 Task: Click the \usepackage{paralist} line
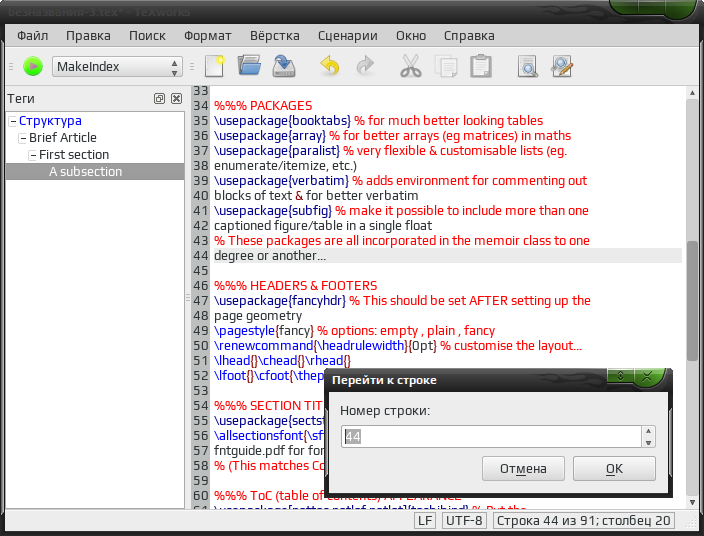point(391,150)
